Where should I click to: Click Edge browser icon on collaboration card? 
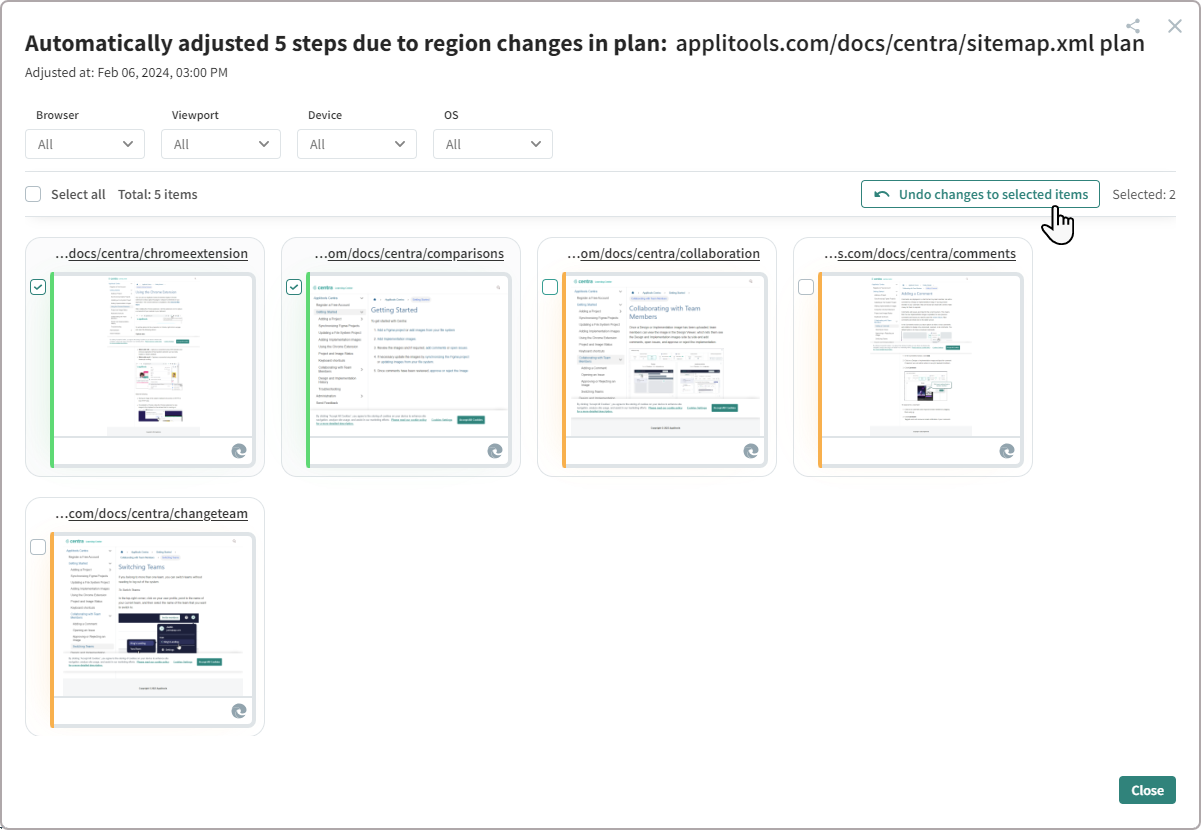tap(751, 451)
